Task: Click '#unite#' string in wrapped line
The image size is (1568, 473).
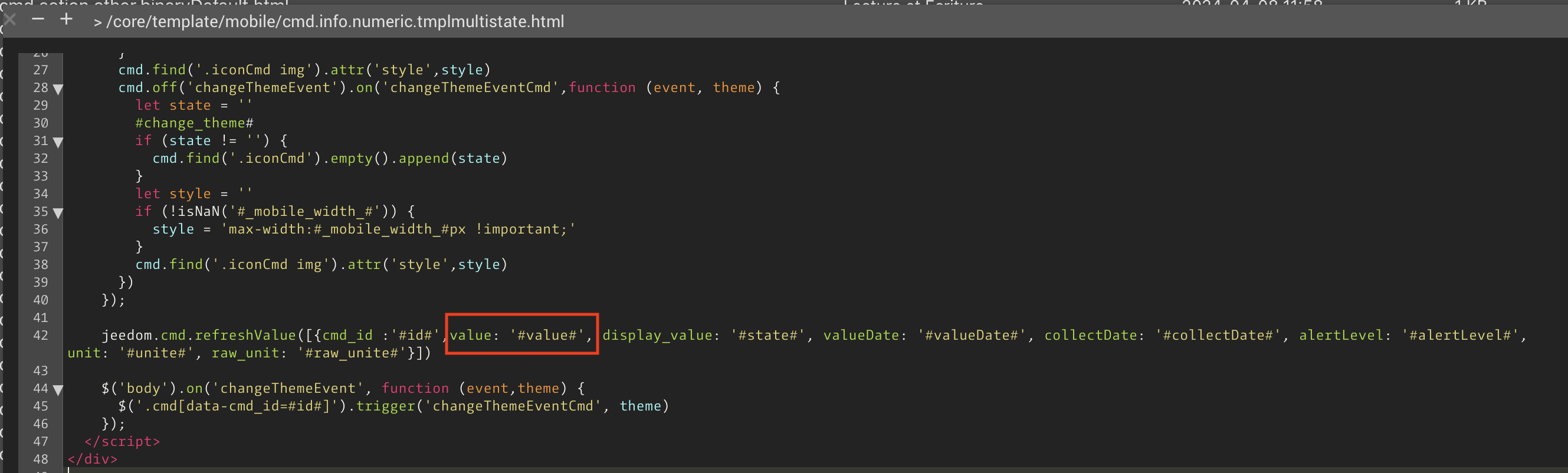Action: [x=156, y=353]
